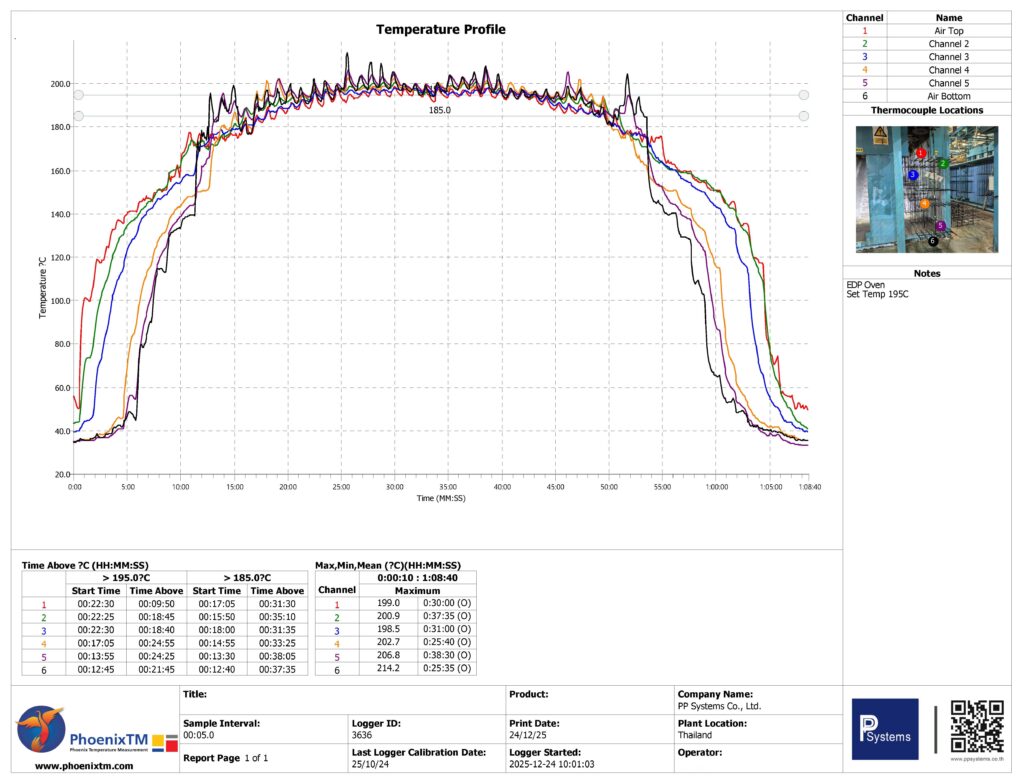Click right handle of 185.0 threshold line
The image size is (1024, 783).
[x=803, y=116]
